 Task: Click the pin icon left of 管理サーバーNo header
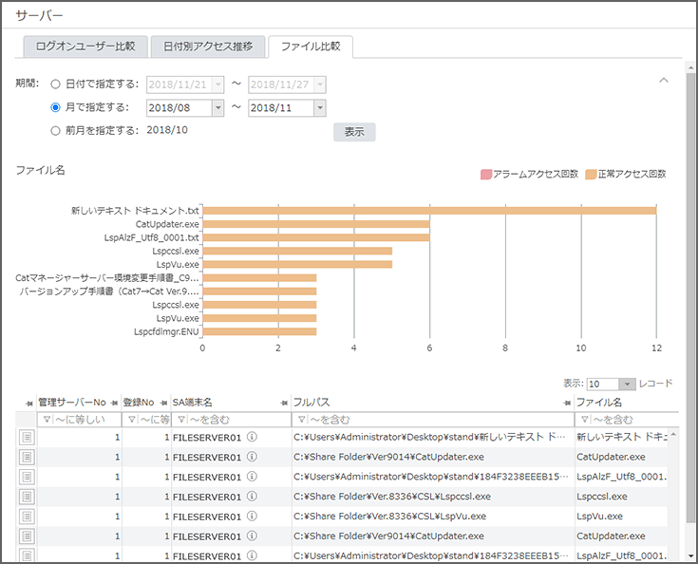[x=29, y=403]
